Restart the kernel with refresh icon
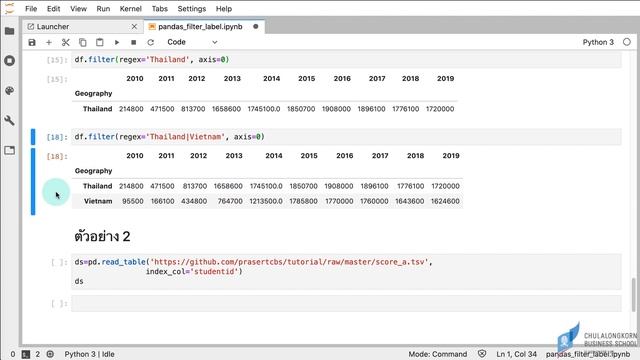The width and height of the screenshot is (640, 360). point(151,42)
